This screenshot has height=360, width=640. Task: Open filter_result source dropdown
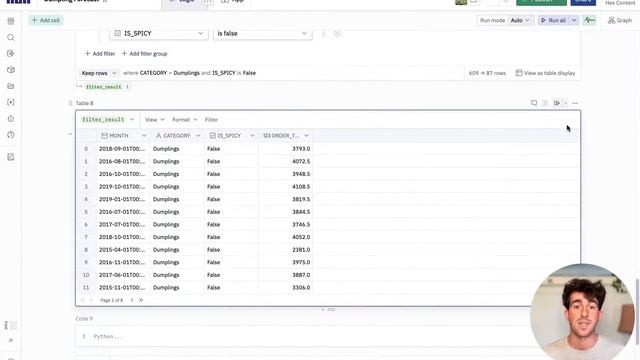(108, 120)
